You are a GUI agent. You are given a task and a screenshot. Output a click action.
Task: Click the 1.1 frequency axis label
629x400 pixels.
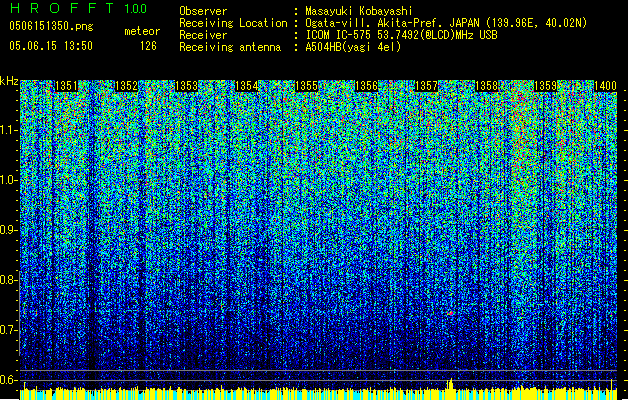[x=9, y=129]
